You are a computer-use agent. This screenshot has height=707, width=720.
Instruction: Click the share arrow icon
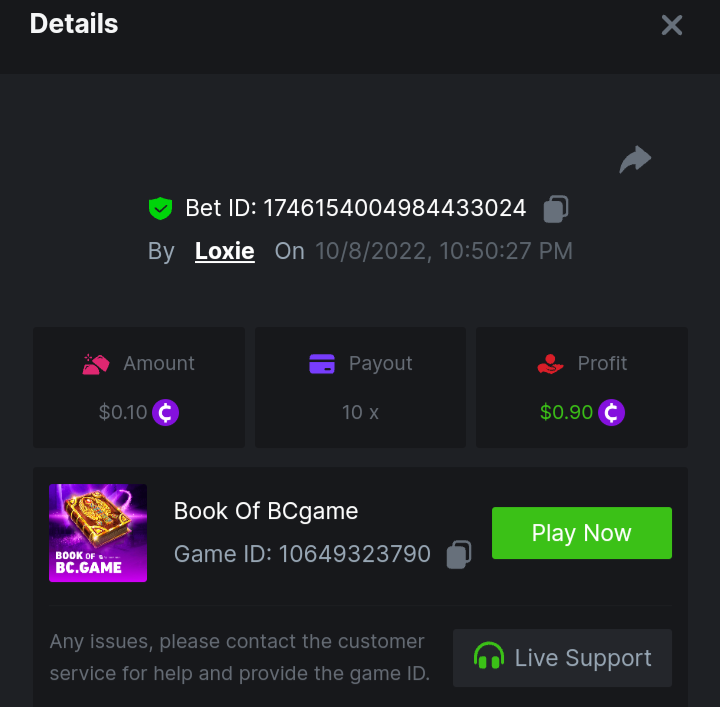635,159
